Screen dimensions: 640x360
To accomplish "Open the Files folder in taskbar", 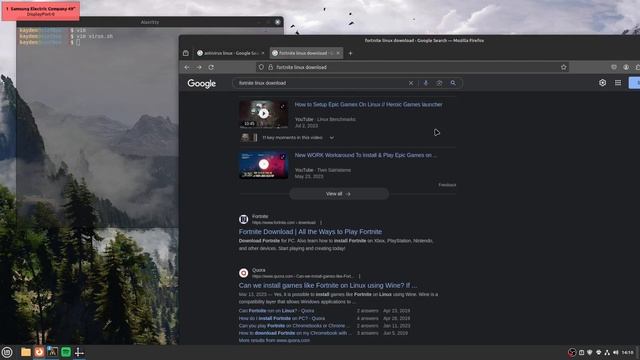I will (x=26, y=352).
